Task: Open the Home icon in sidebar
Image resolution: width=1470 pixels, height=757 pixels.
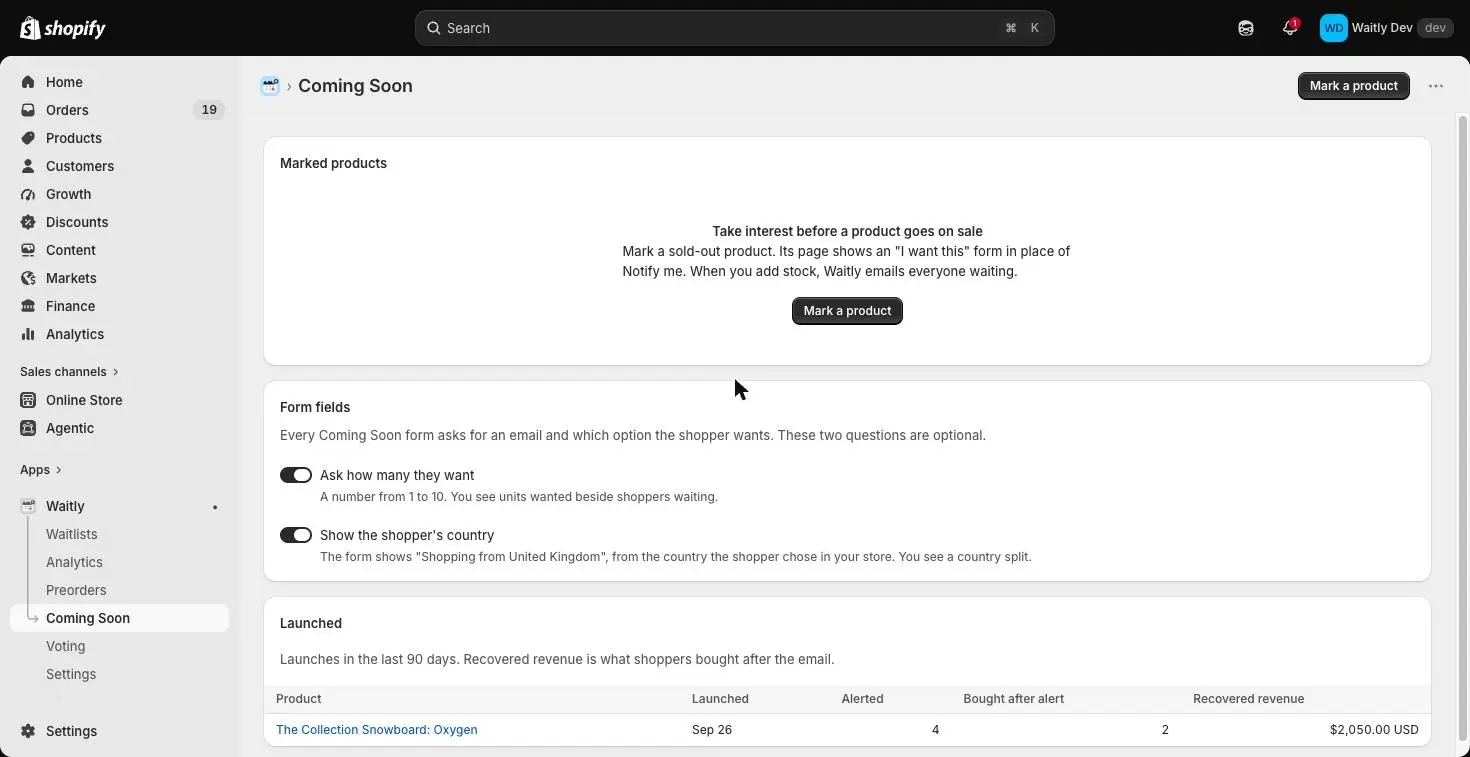Action: [28, 82]
